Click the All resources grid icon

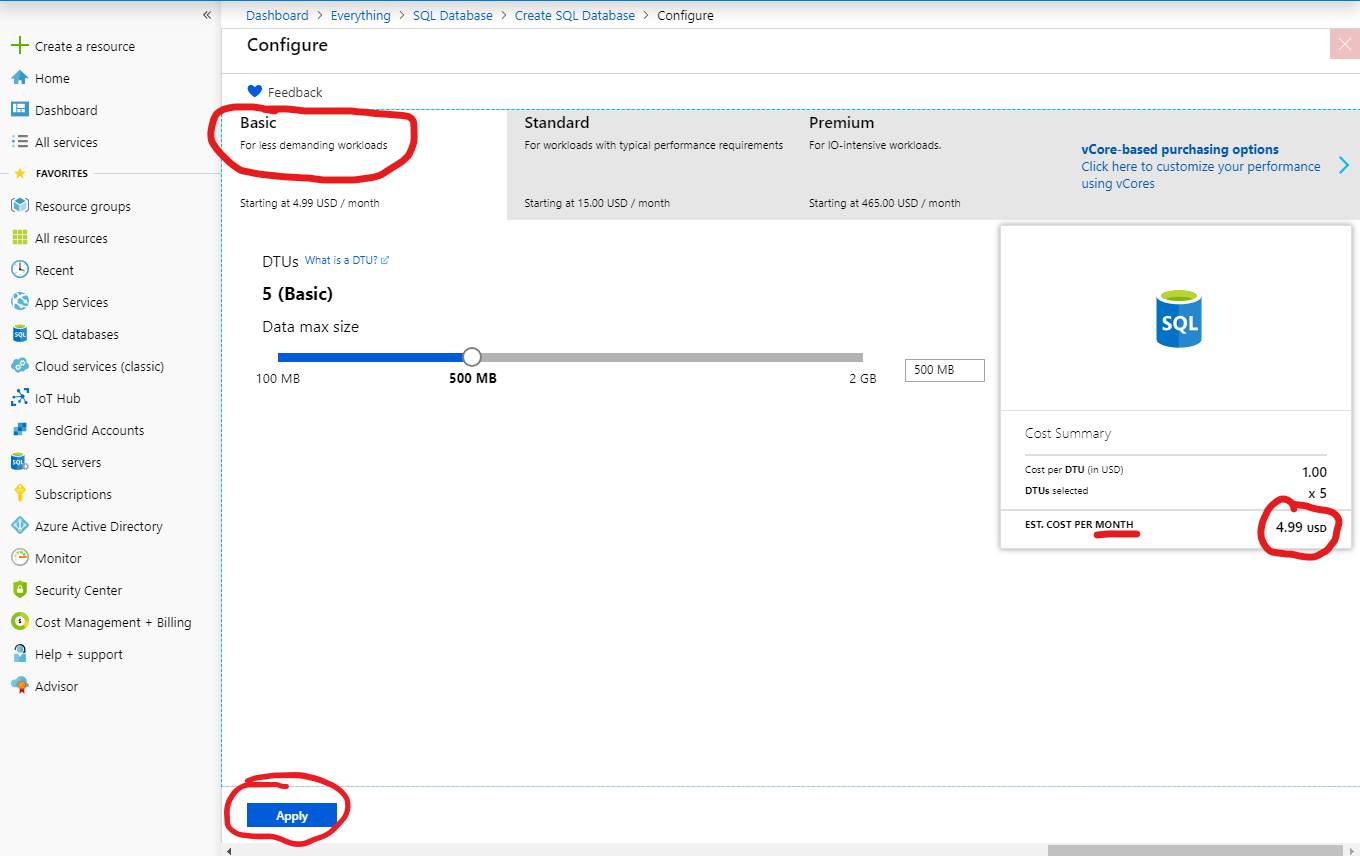pos(19,238)
